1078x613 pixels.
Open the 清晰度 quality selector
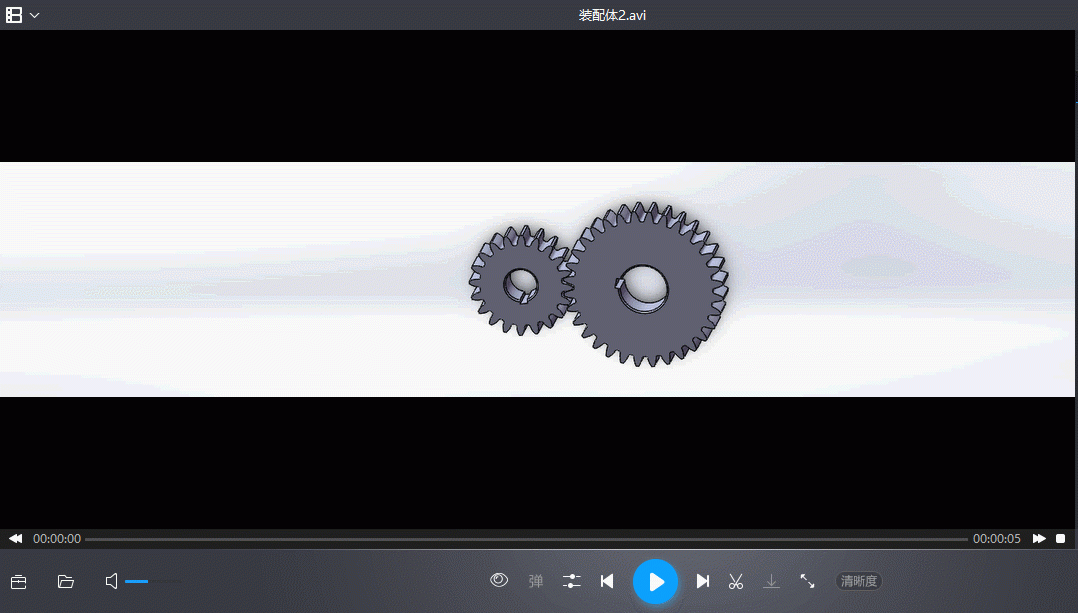tap(858, 581)
